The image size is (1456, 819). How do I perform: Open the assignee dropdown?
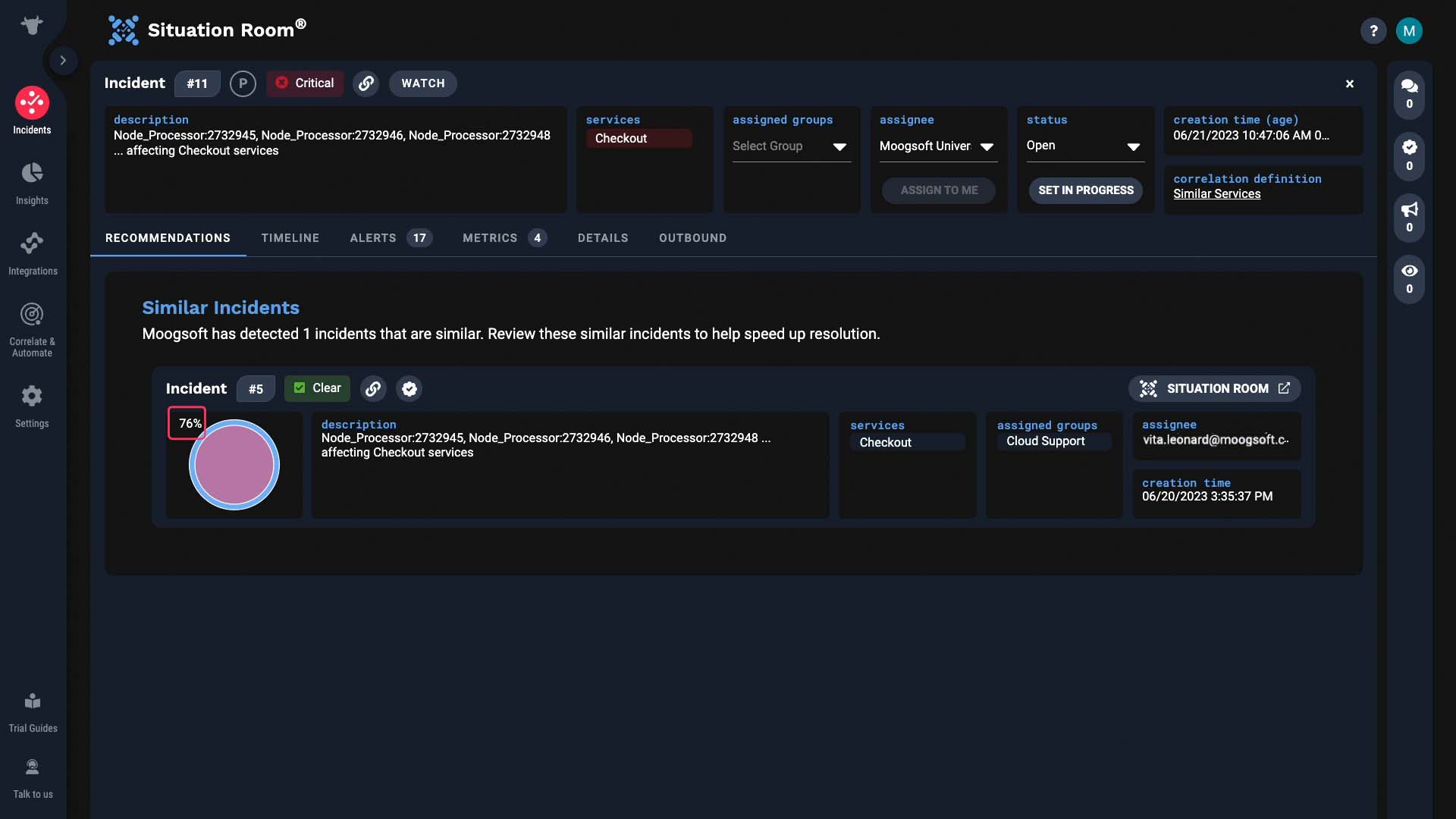[938, 146]
